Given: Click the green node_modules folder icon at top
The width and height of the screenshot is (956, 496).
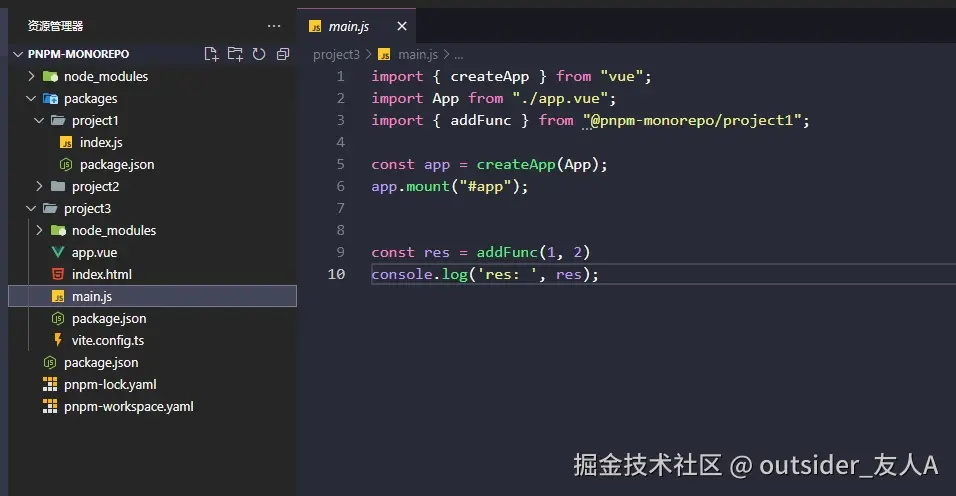Looking at the screenshot, I should (x=50, y=76).
